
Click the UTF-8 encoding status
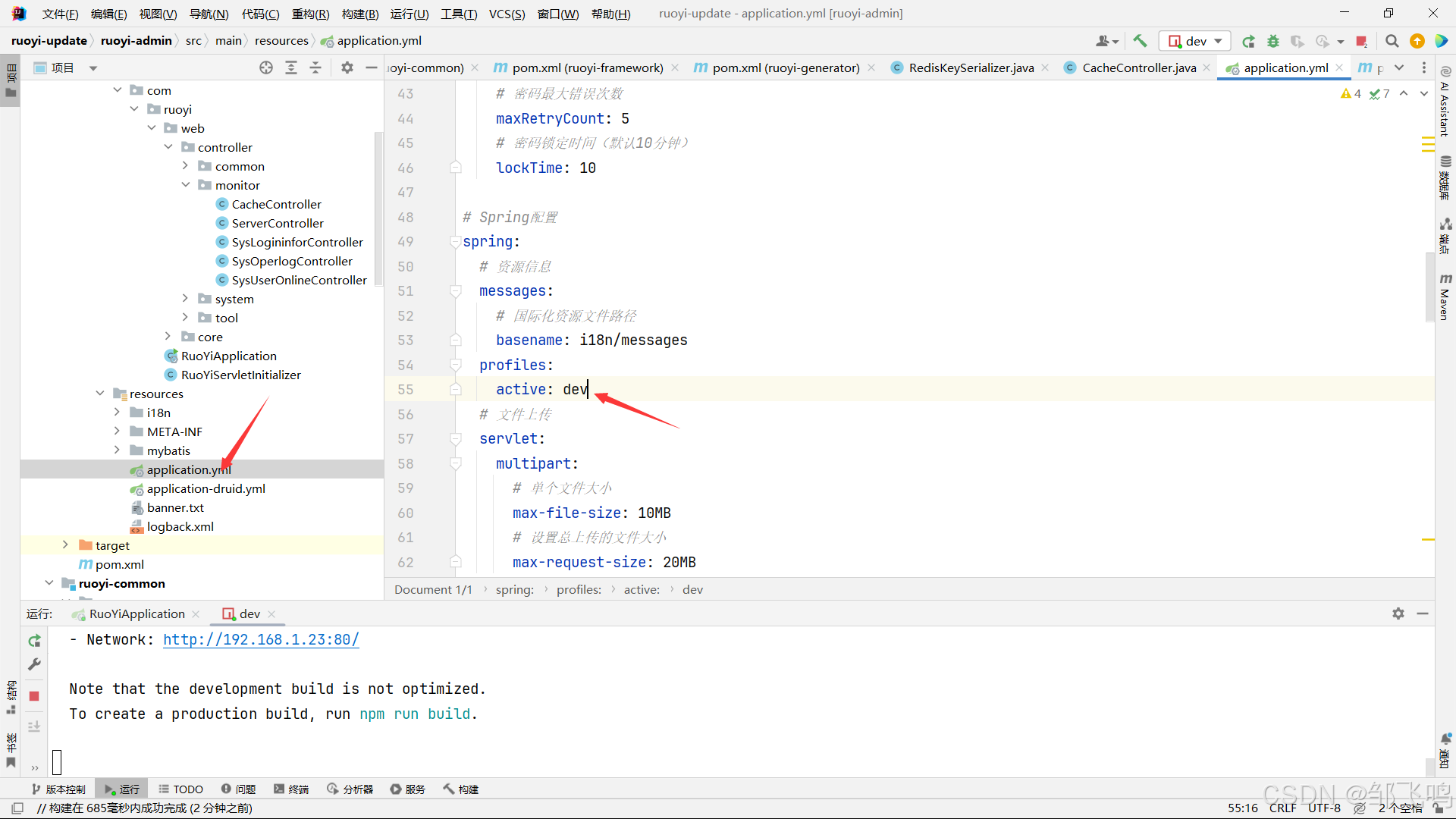(1324, 808)
